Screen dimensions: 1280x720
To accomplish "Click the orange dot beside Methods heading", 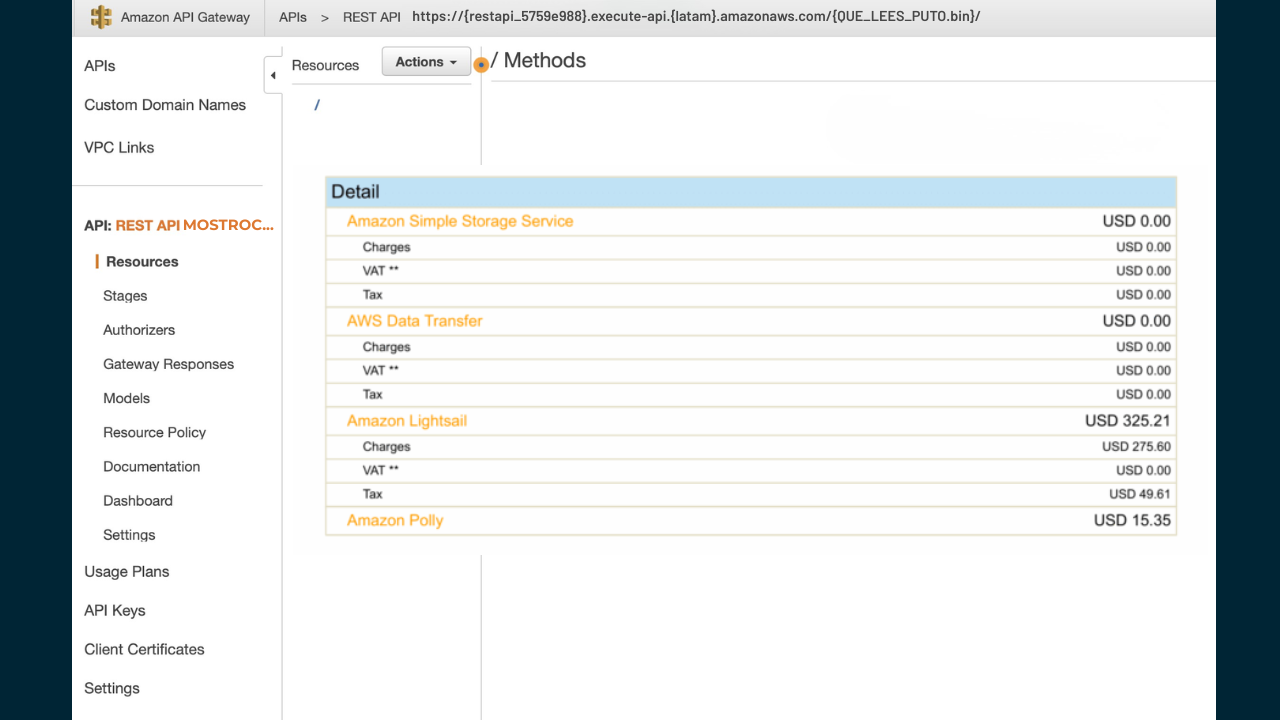I will [481, 65].
